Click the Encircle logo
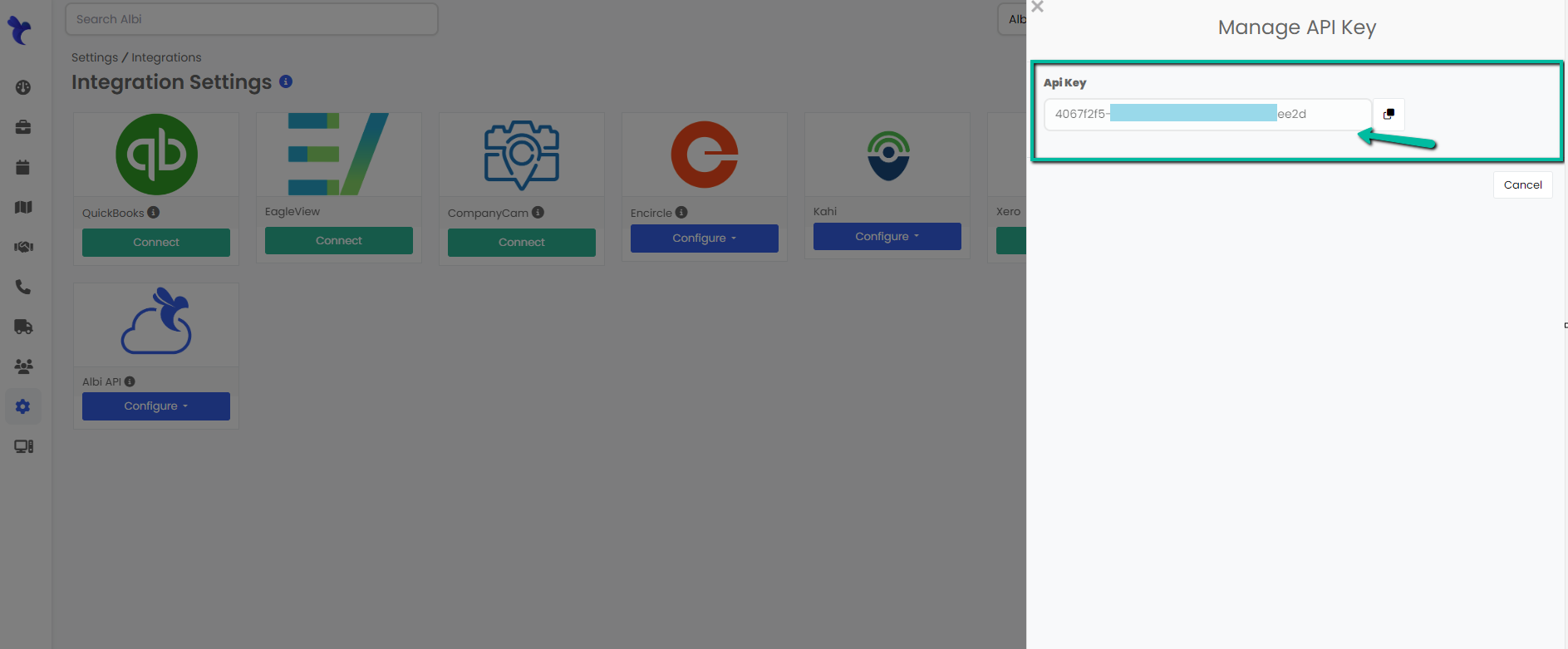 click(705, 155)
